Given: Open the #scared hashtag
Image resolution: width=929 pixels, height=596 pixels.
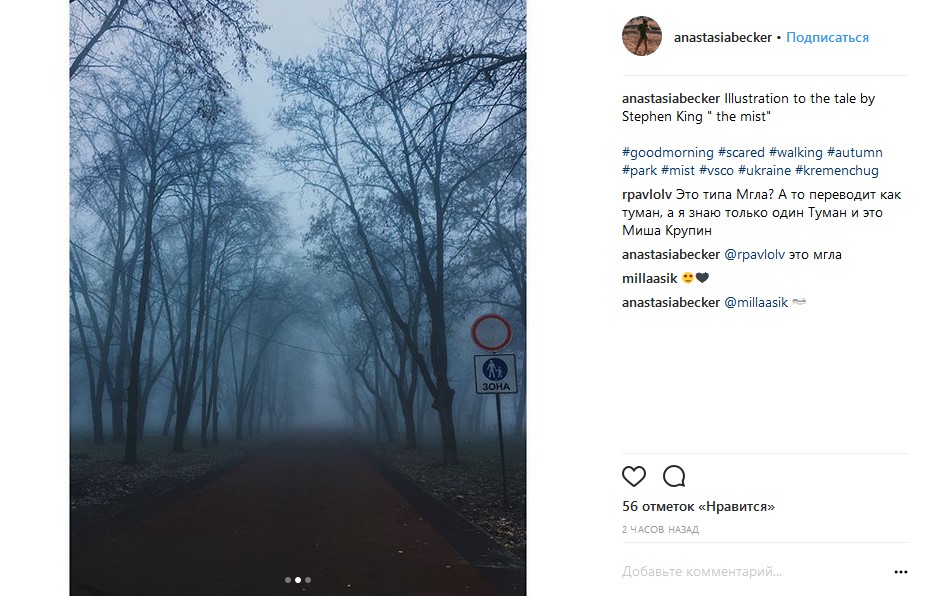Looking at the screenshot, I should coord(741,153).
